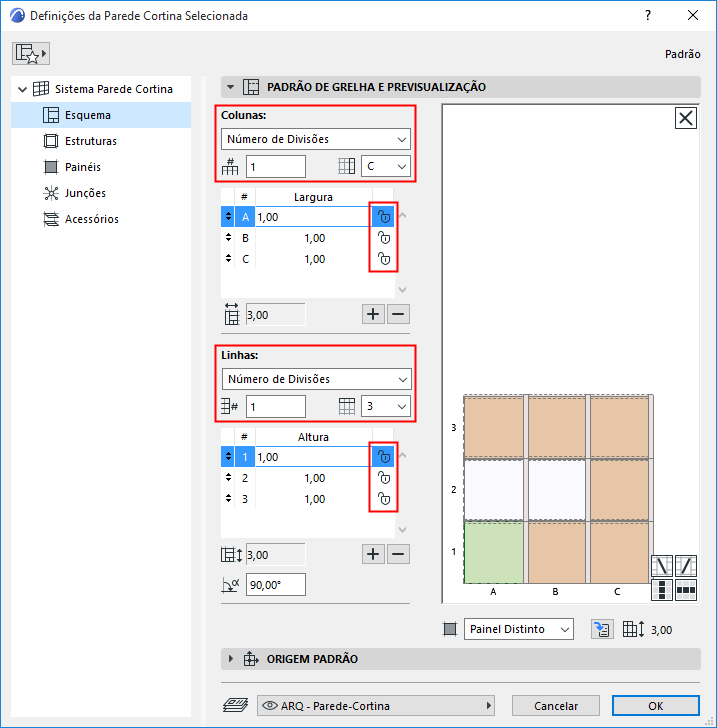The image size is (717, 728).
Task: Open row pattern end dropdown 3
Action: point(385,406)
